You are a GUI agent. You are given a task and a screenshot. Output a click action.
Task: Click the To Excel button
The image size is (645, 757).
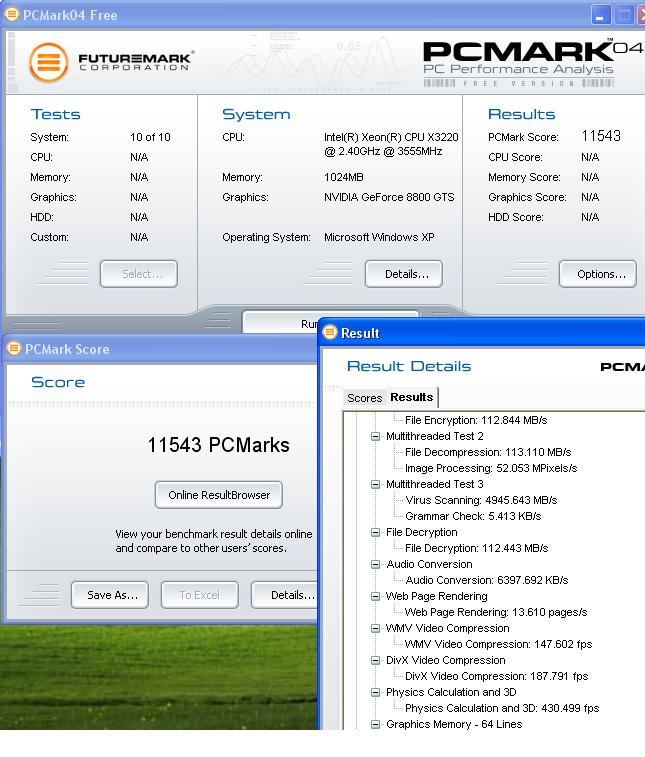pyautogui.click(x=200, y=595)
